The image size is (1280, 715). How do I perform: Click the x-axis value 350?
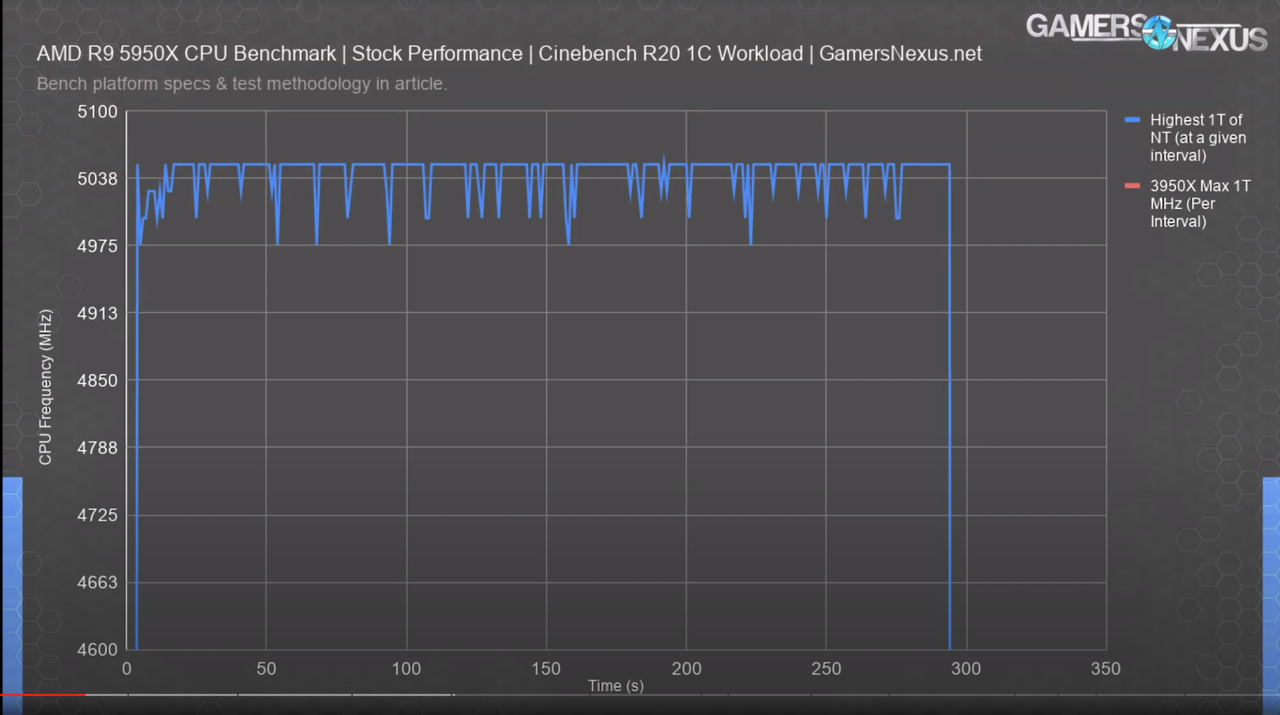pyautogui.click(x=1106, y=668)
